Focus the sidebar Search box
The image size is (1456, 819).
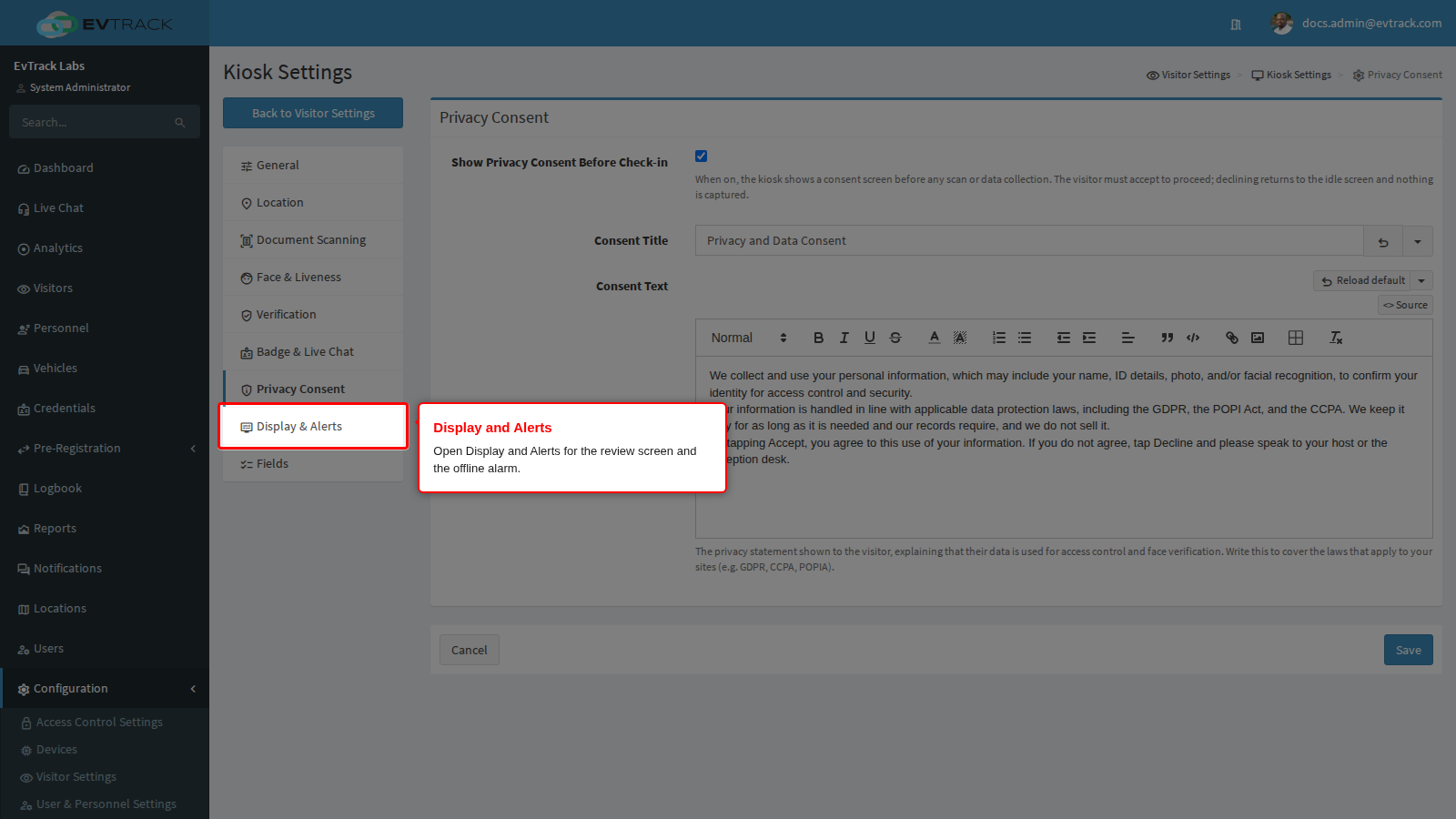click(x=95, y=122)
